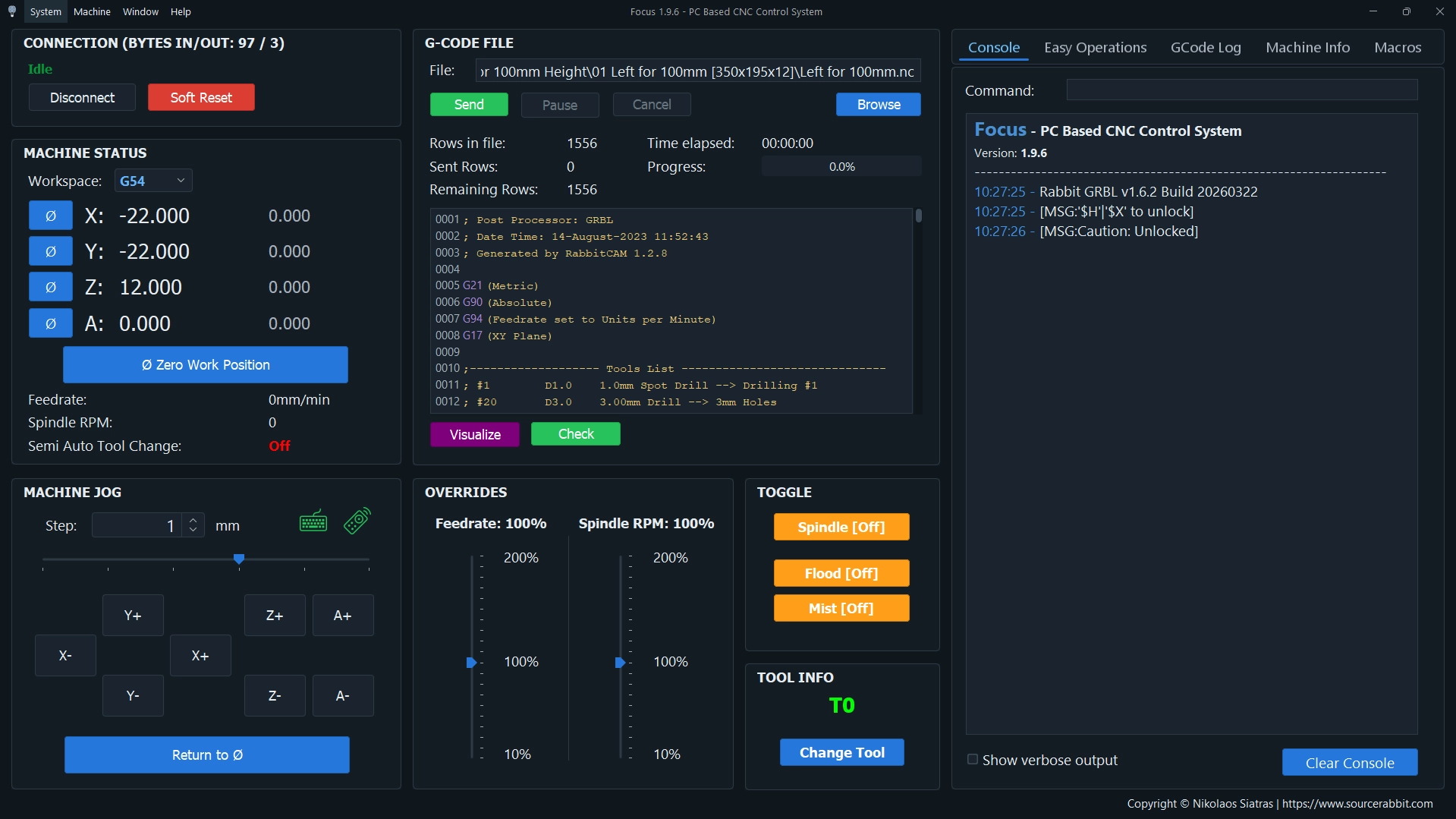Click the sourcerabbit.com copyright link
The height and width of the screenshot is (819, 1456).
point(1357,803)
